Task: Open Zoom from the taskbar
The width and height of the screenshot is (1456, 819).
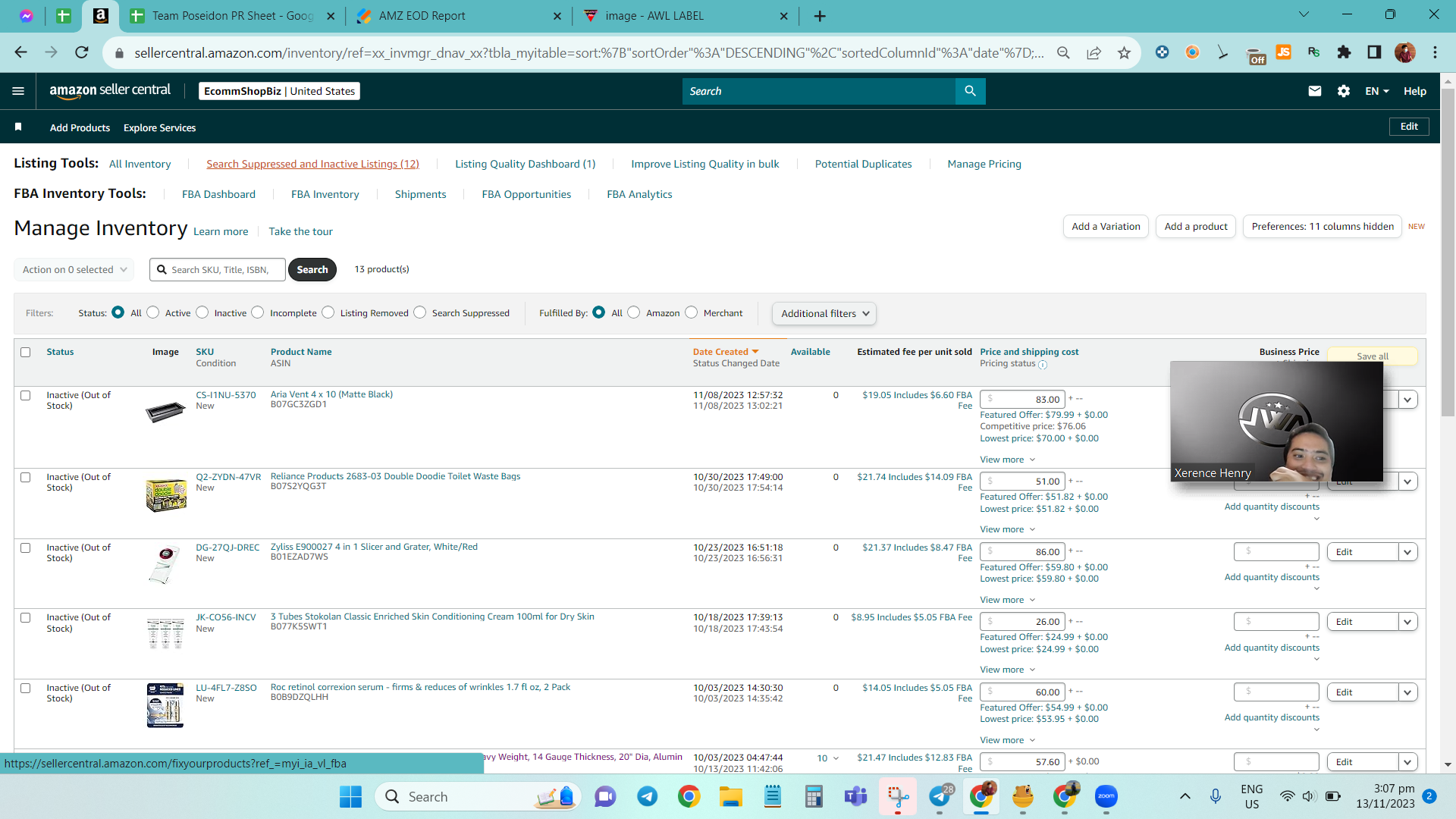Action: [1106, 797]
